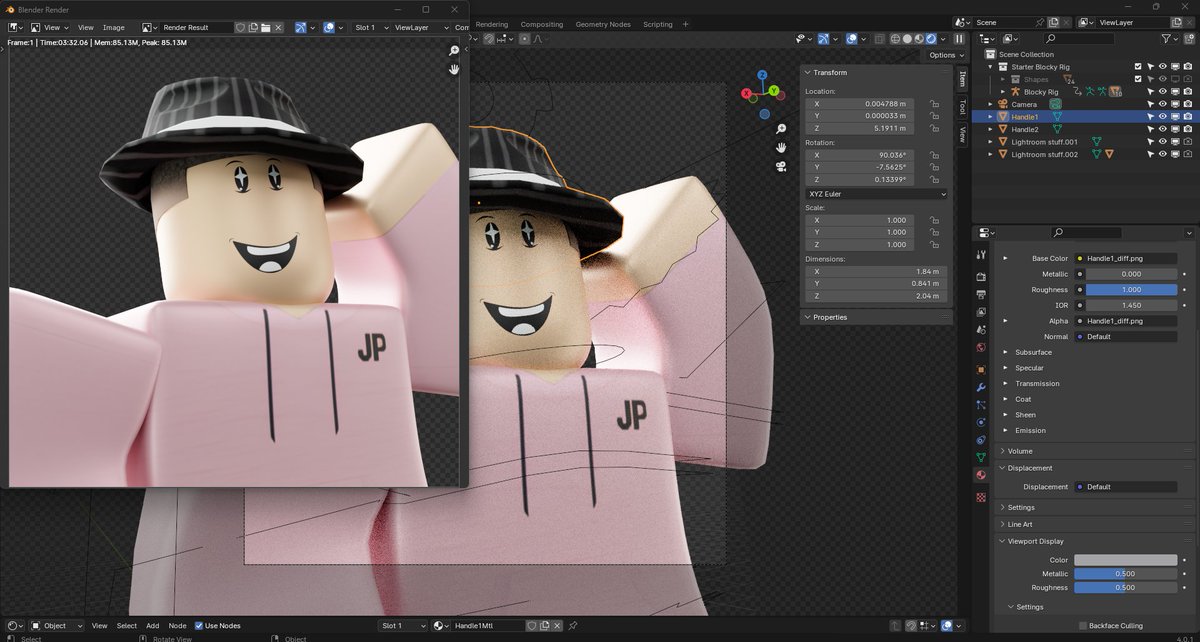Open image folder icon in Render window

tap(266, 28)
